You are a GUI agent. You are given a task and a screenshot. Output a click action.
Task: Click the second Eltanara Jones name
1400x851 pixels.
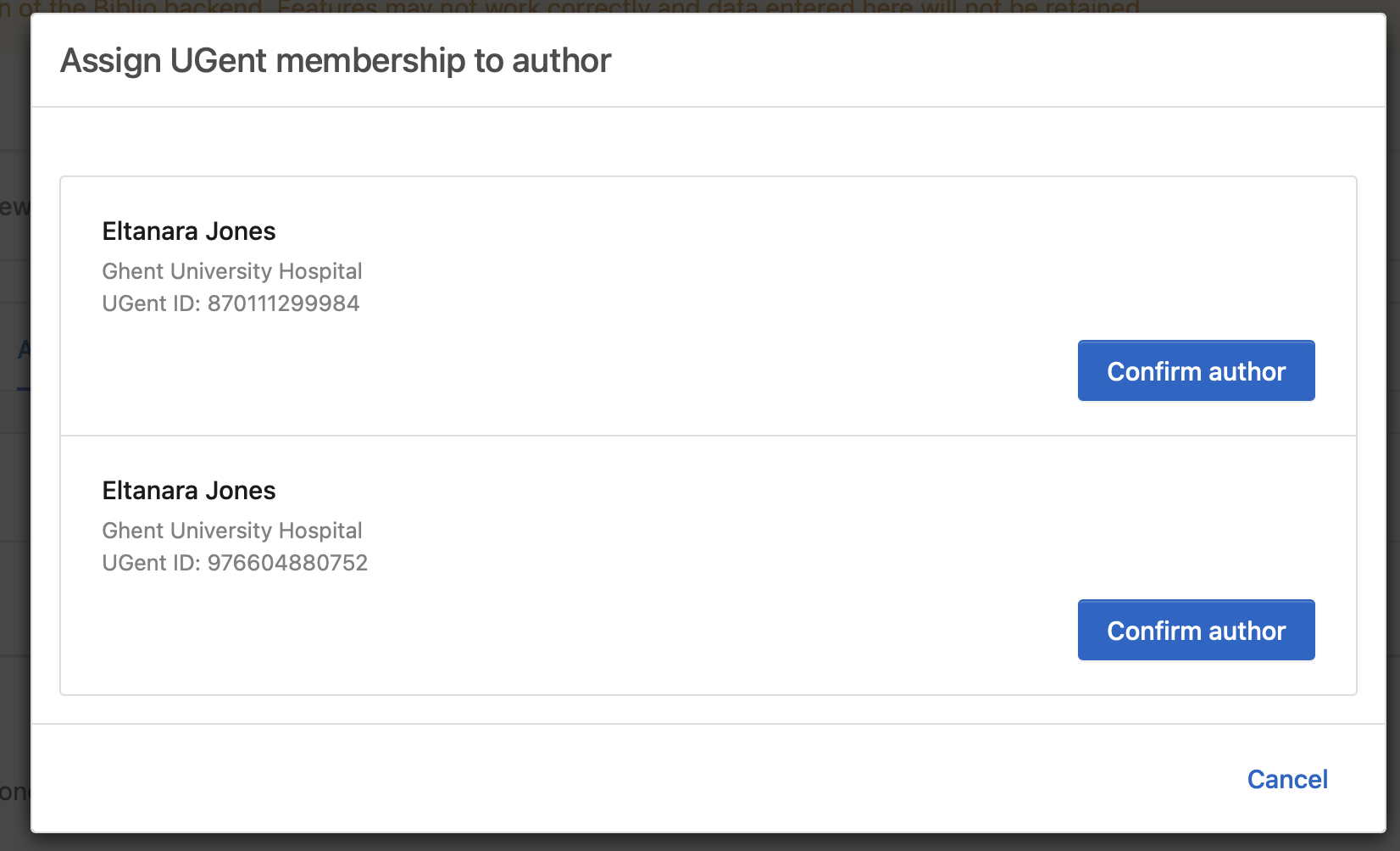pos(188,490)
